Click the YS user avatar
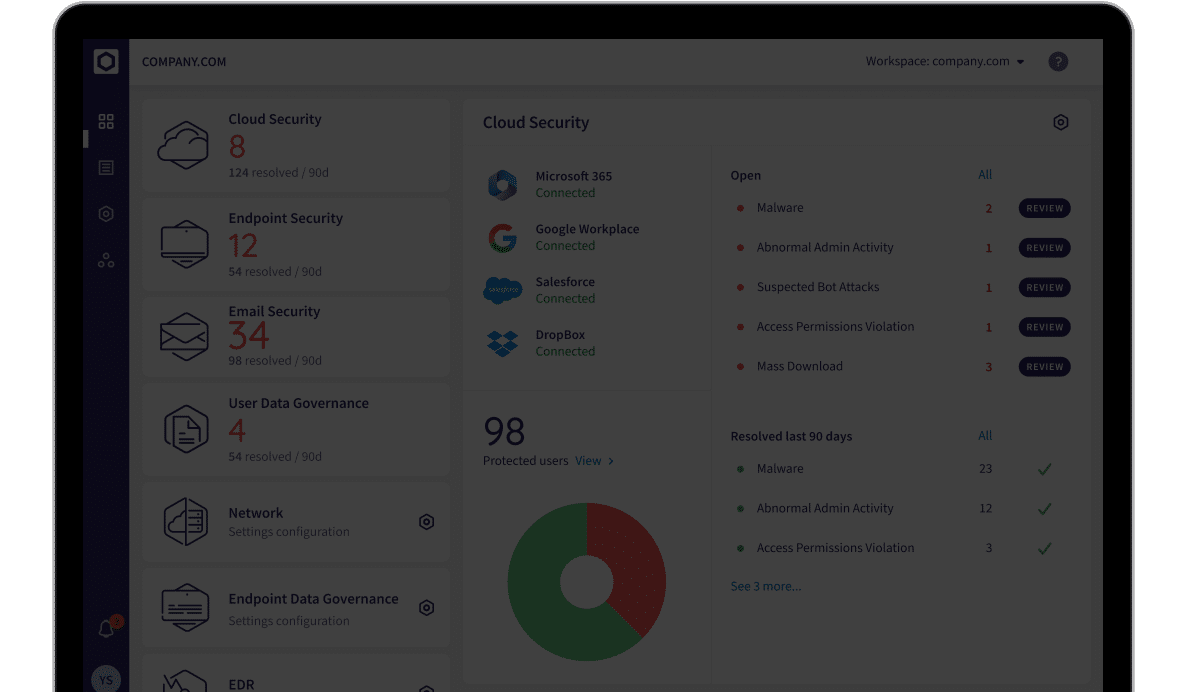The height and width of the screenshot is (692, 1185). 106,679
